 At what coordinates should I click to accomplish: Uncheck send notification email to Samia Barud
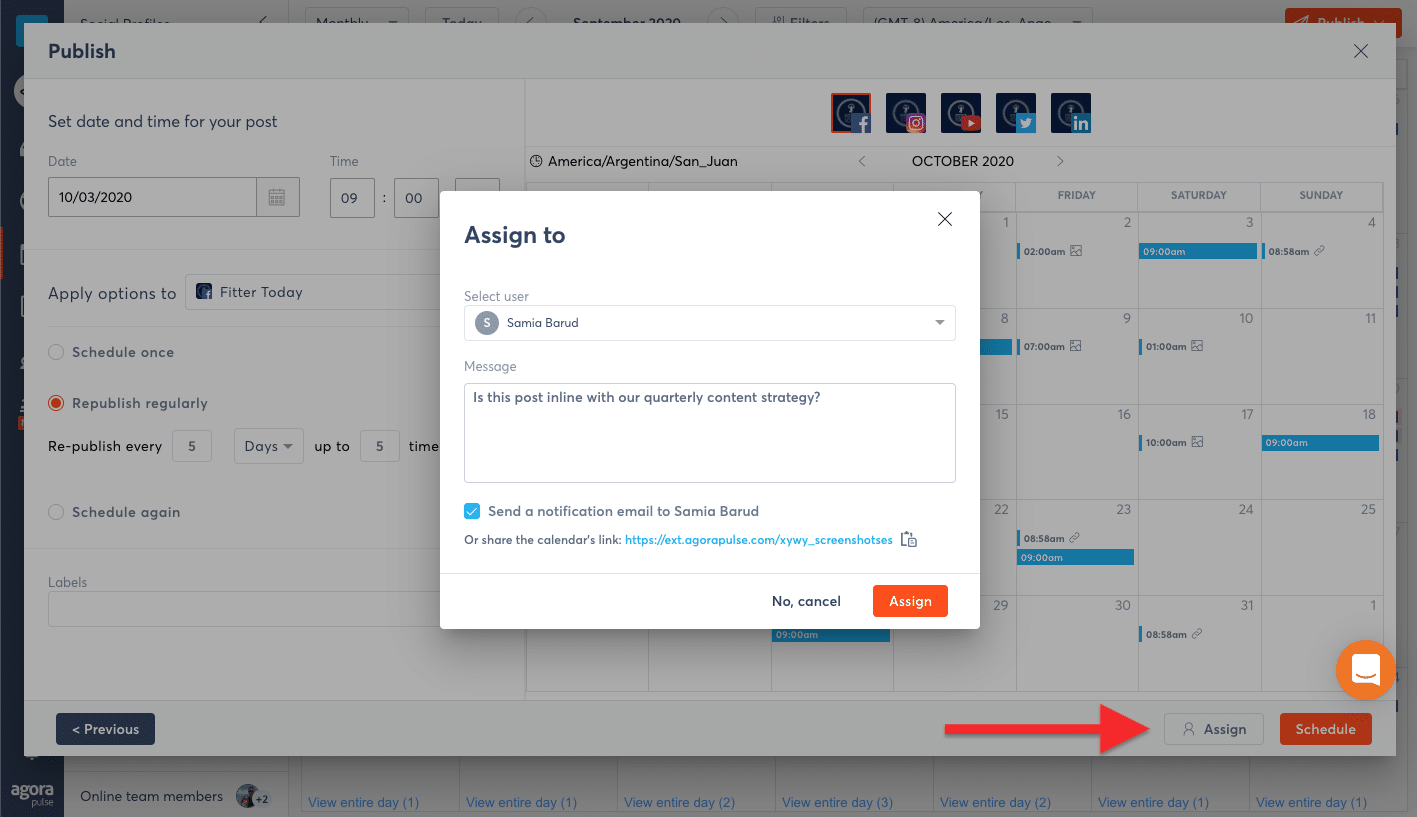pyautogui.click(x=473, y=511)
